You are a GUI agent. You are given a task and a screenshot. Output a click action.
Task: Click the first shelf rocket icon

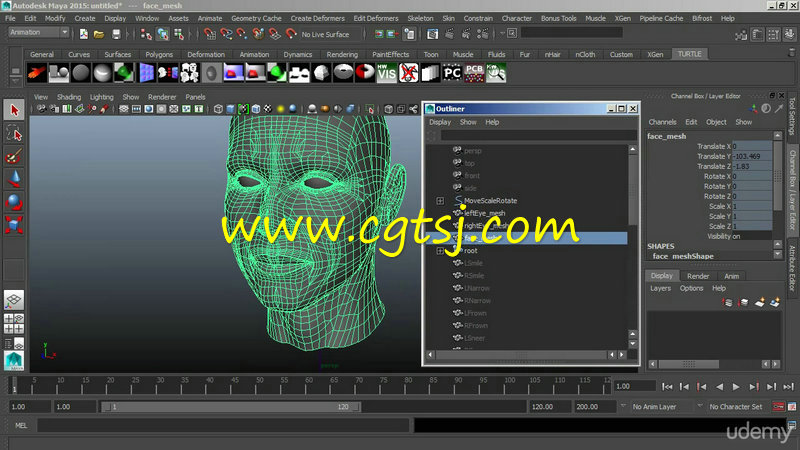[x=37, y=73]
